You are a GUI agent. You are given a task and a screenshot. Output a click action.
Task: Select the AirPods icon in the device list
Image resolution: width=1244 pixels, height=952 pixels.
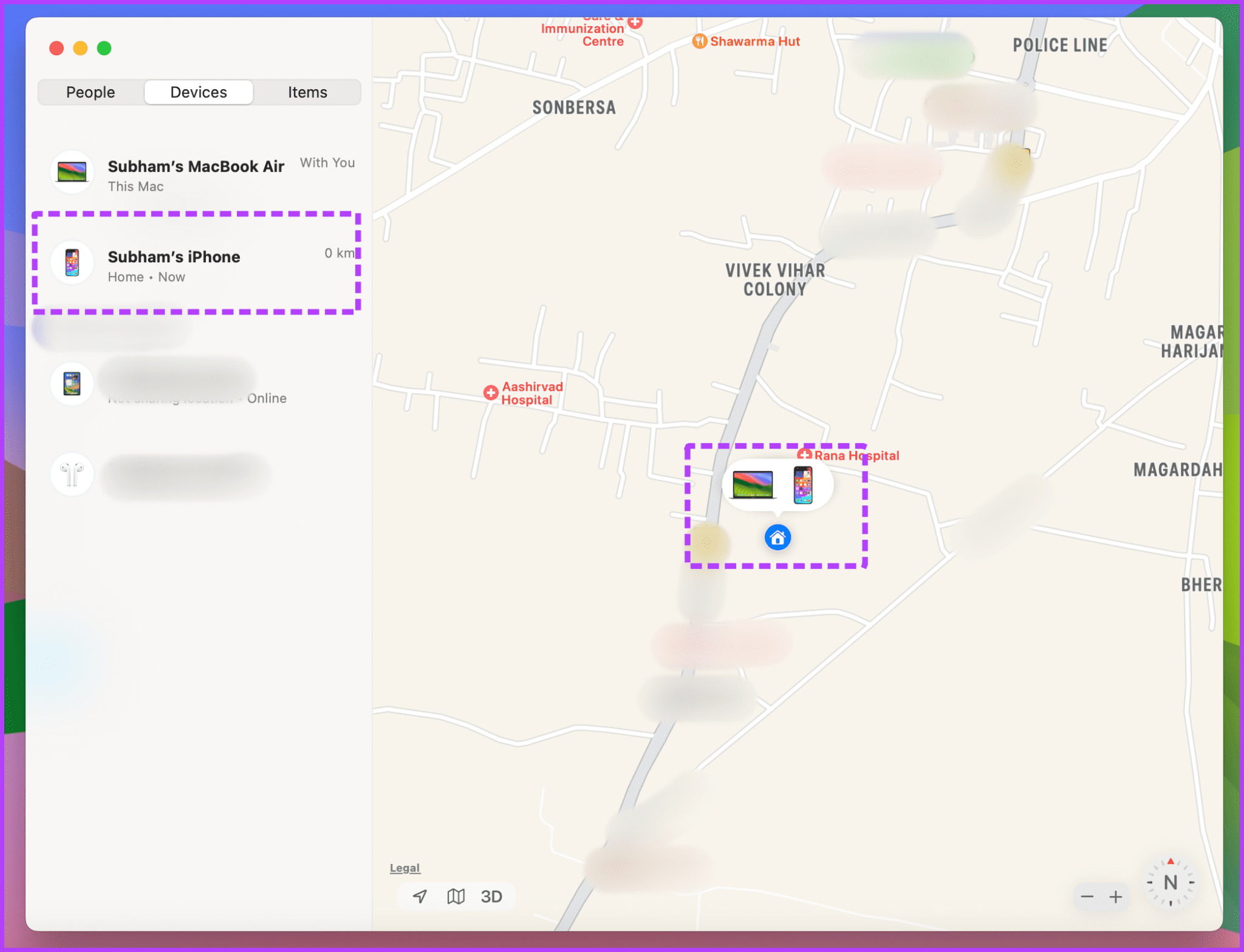coord(72,474)
